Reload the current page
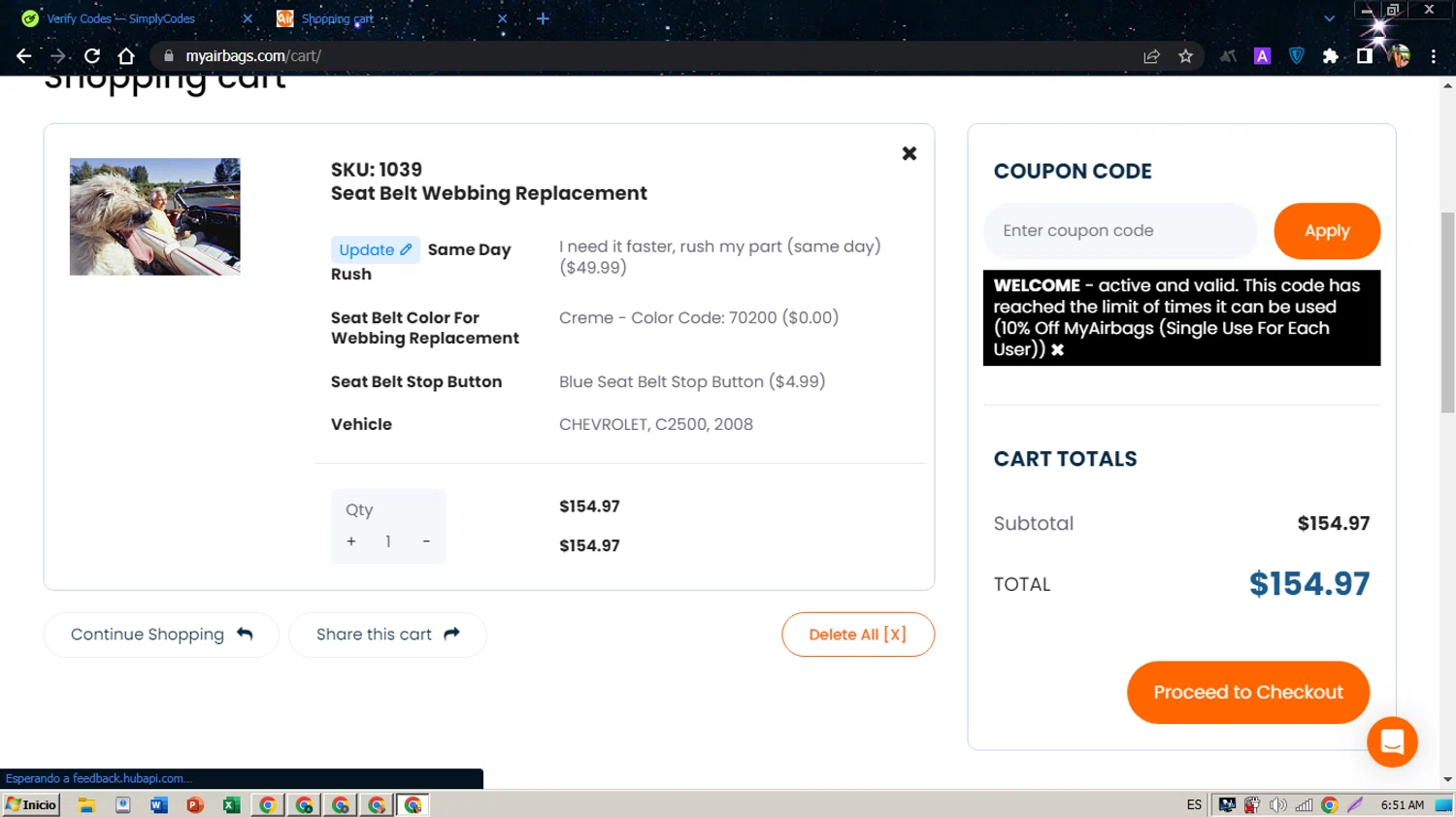 tap(92, 56)
